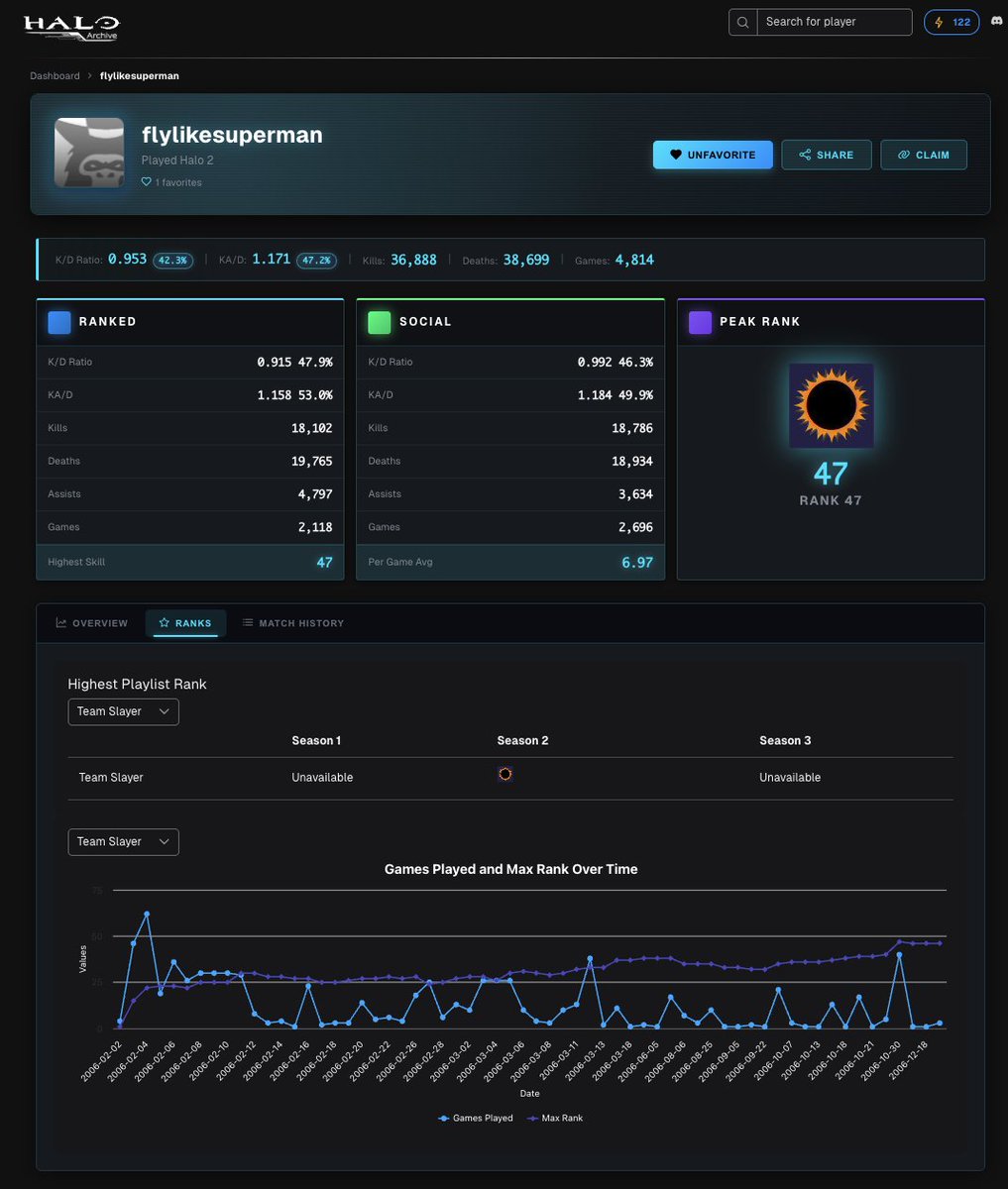
Task: Click the flylikesuperman avatar image
Action: click(x=89, y=152)
